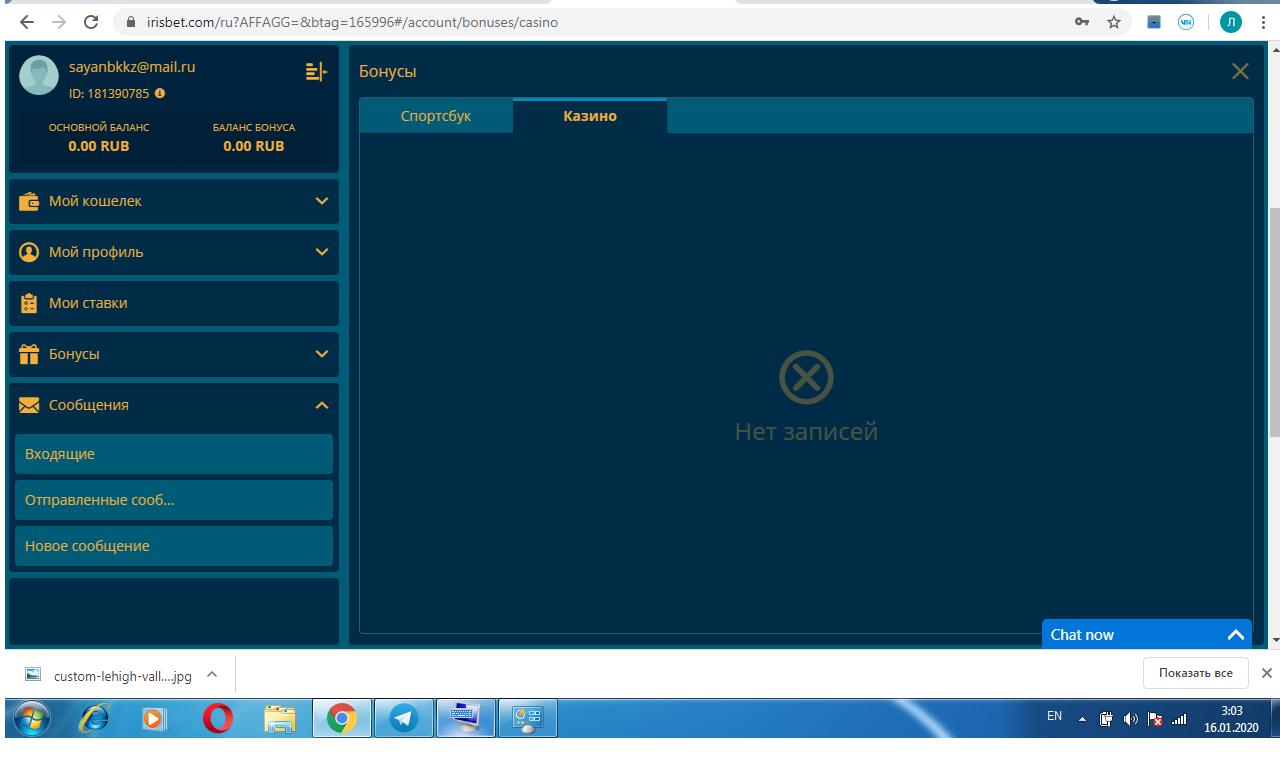
Task: Click the wallet icon for Мой кошелек
Action: pos(29,201)
